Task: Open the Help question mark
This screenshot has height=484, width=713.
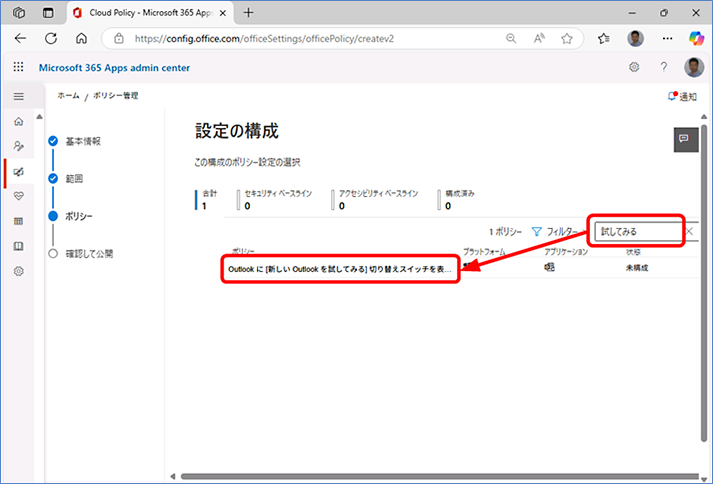Action: [664, 67]
